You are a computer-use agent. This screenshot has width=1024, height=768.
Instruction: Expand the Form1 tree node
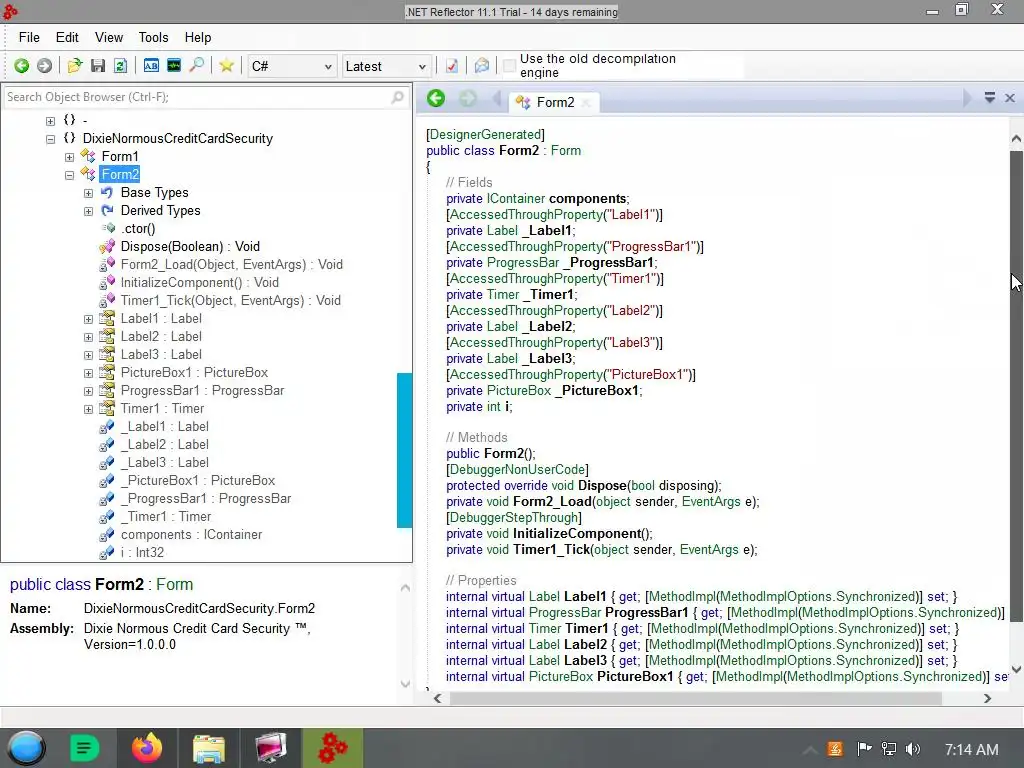69,157
